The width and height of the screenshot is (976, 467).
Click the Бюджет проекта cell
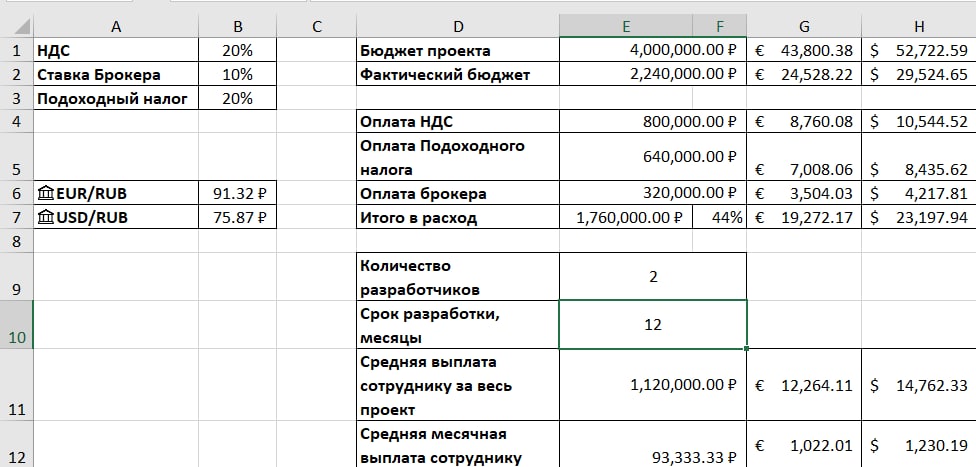[458, 50]
